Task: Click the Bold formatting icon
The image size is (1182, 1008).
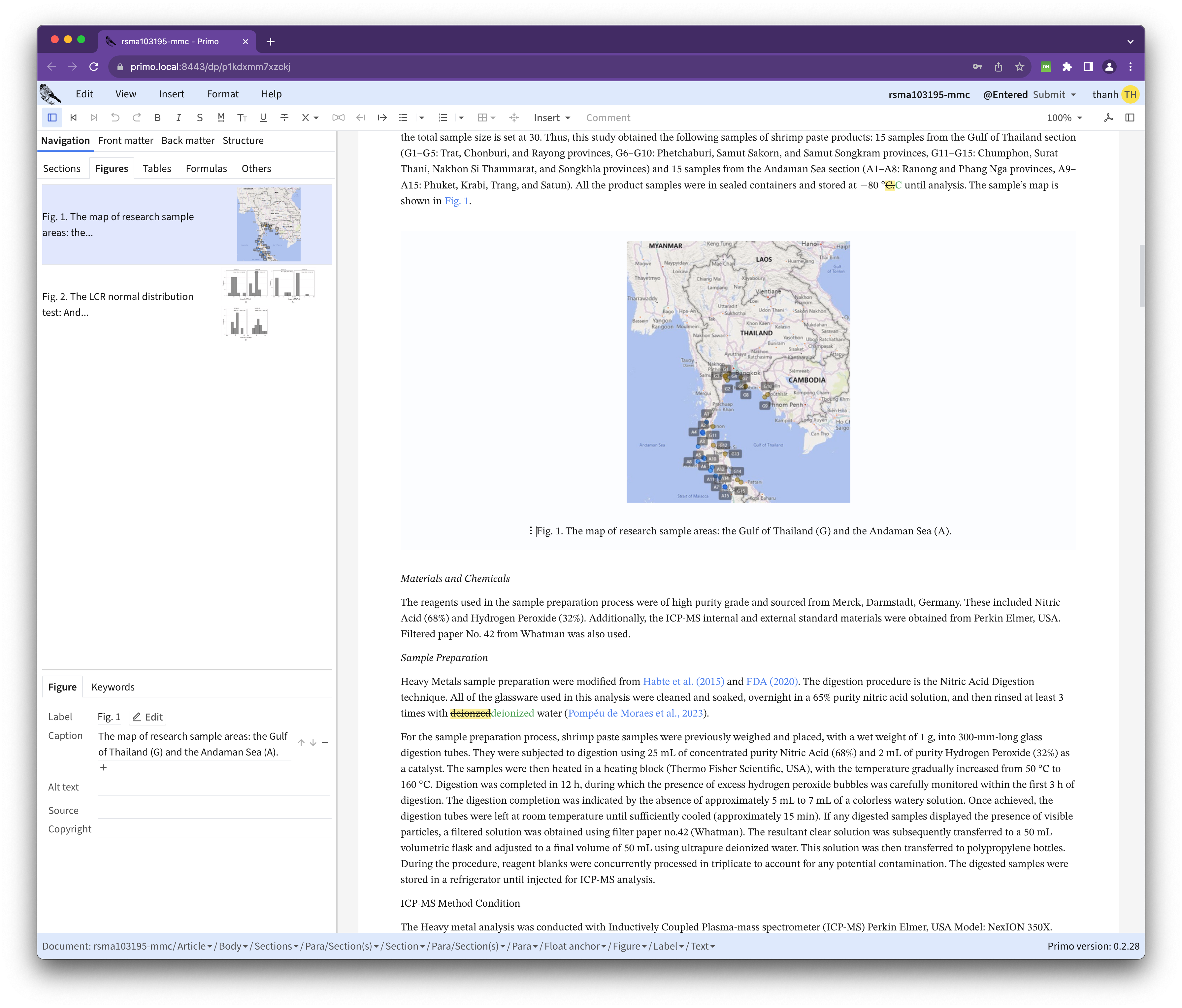Action: pyautogui.click(x=157, y=118)
